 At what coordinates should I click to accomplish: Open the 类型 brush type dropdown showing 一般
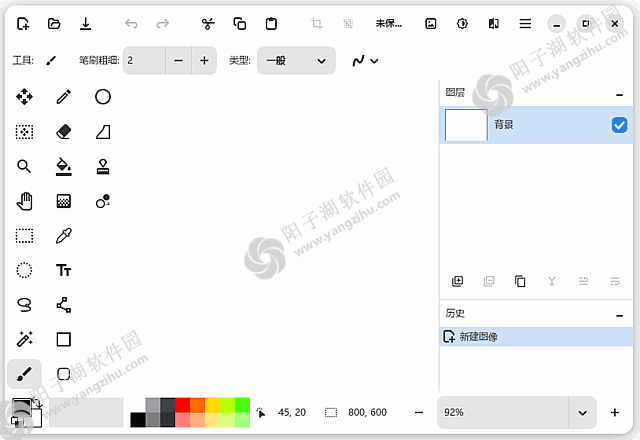tap(296, 61)
